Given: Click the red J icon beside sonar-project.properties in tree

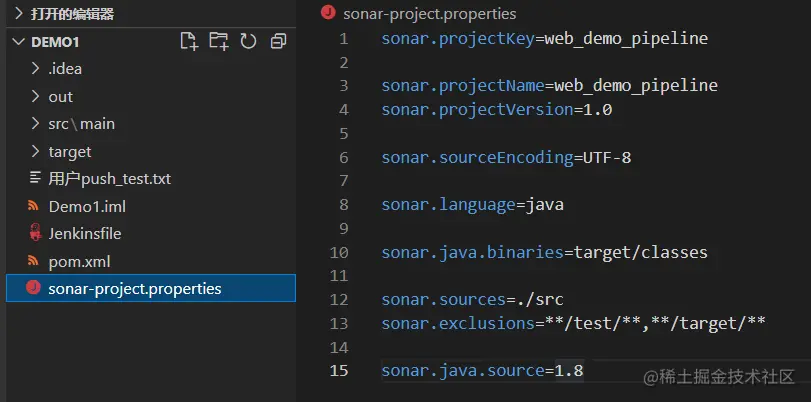Looking at the screenshot, I should (33, 288).
